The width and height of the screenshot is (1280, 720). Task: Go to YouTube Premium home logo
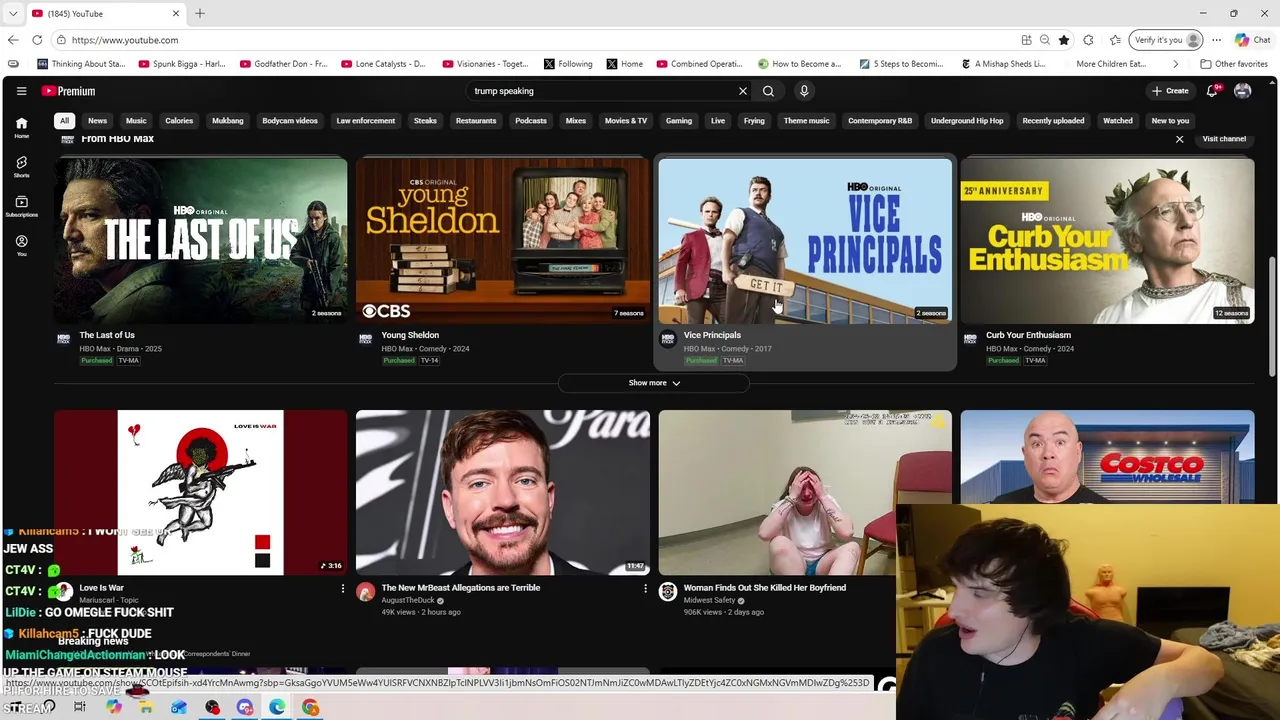tap(68, 91)
